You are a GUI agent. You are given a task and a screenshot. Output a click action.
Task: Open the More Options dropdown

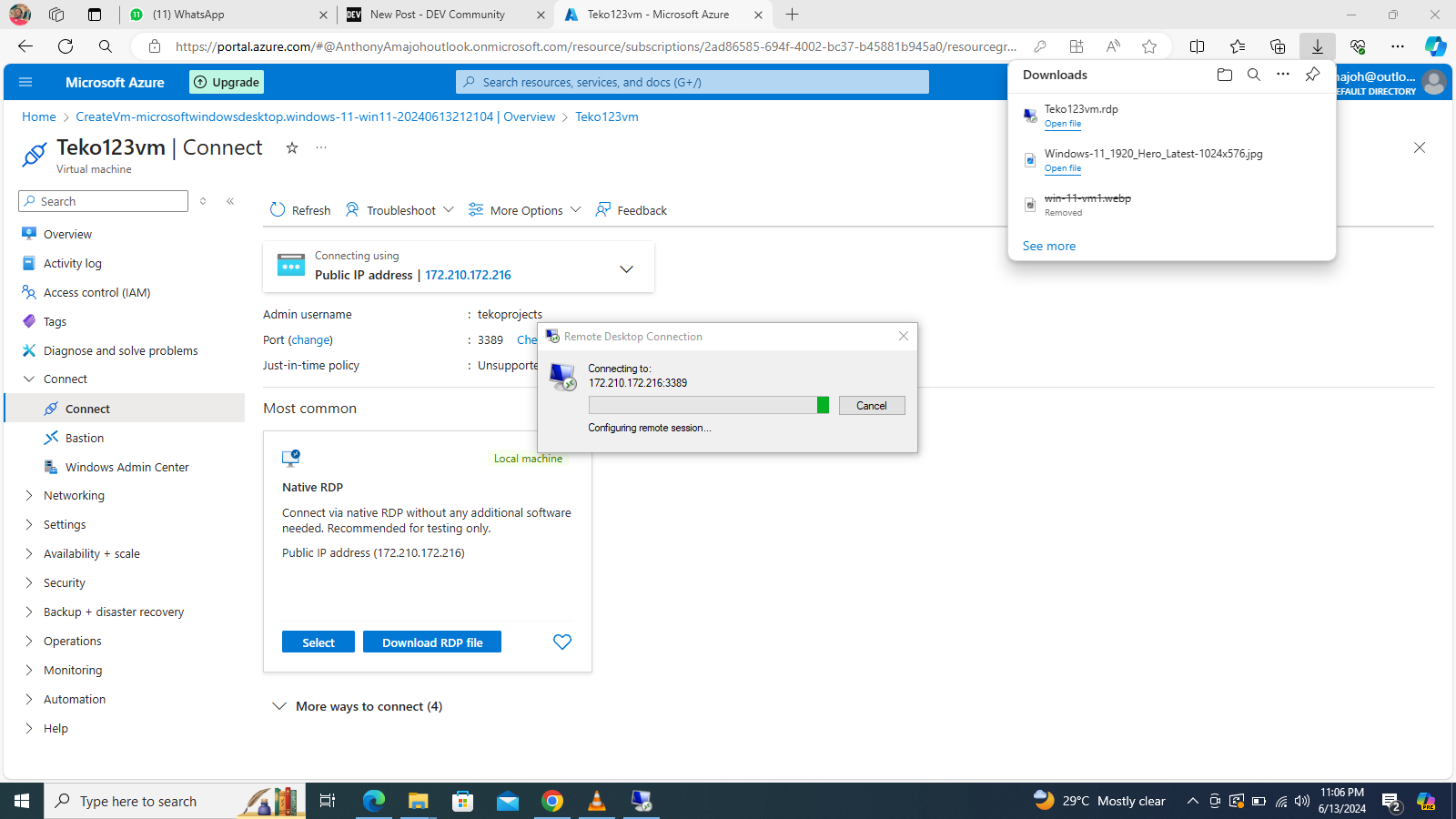click(524, 210)
